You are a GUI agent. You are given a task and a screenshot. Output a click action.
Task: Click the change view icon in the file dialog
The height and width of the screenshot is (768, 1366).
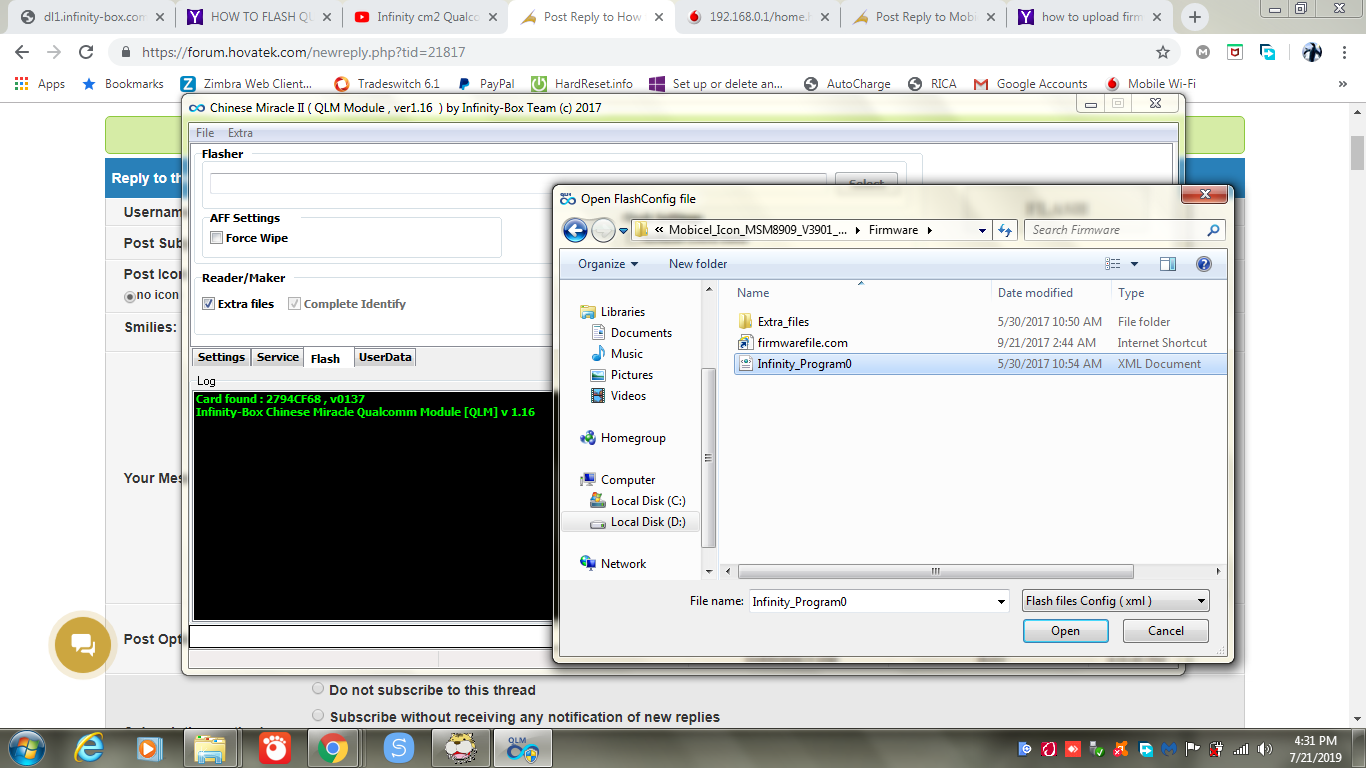click(1113, 264)
